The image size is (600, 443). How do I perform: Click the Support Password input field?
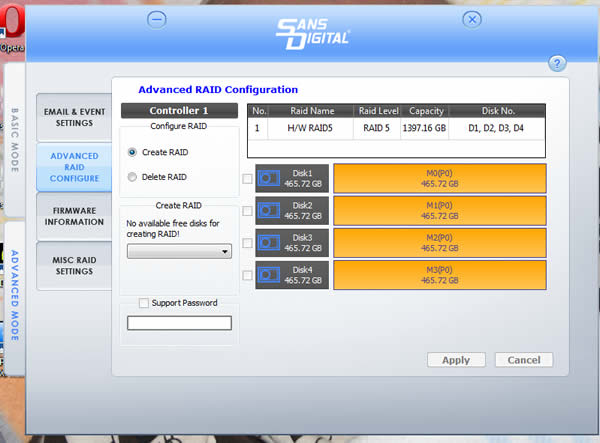coord(179,323)
